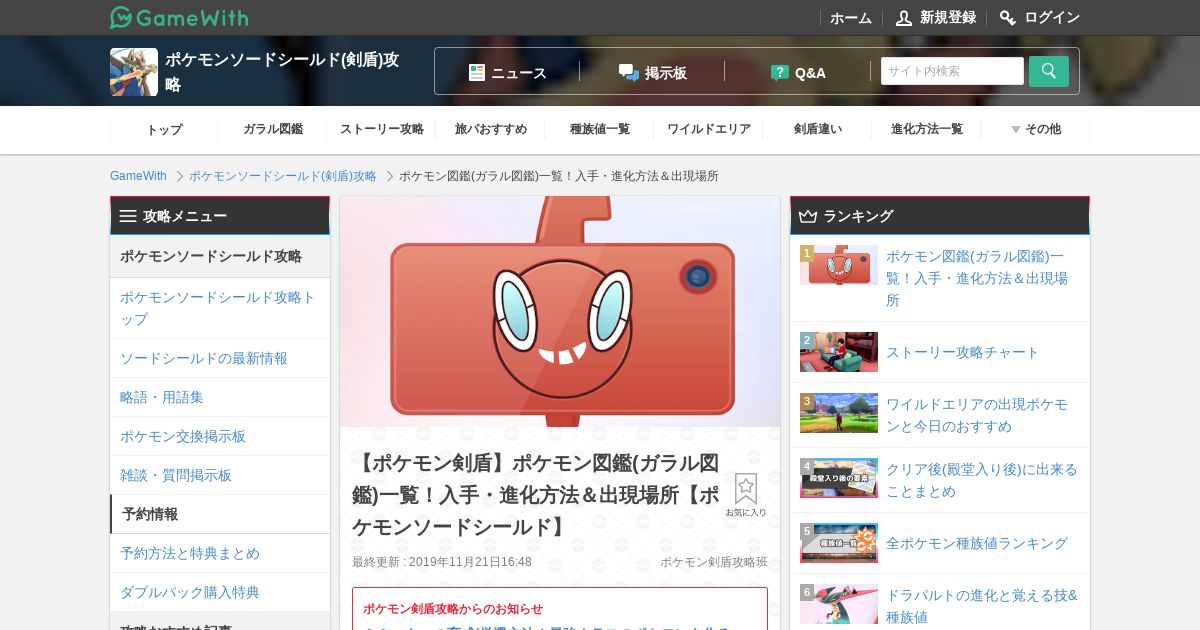Open the Q&A section
This screenshot has height=630, width=1200.
(810, 73)
